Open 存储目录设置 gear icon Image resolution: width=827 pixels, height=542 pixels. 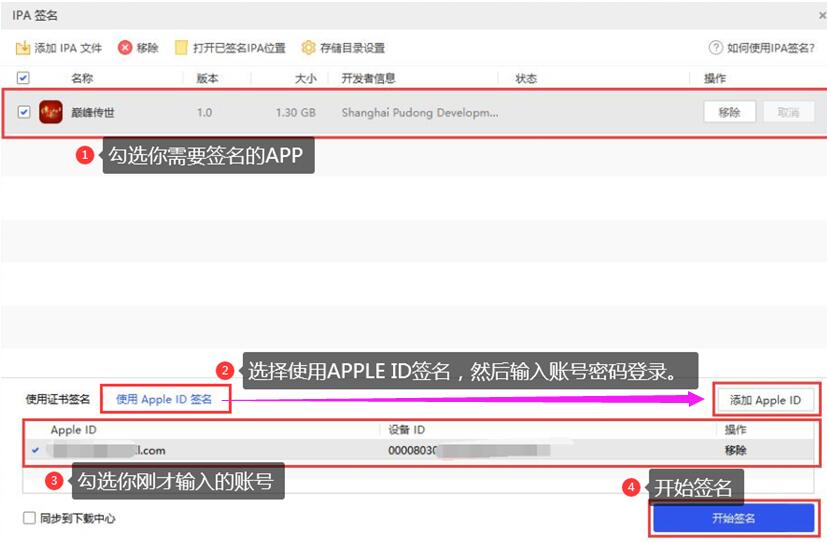309,48
